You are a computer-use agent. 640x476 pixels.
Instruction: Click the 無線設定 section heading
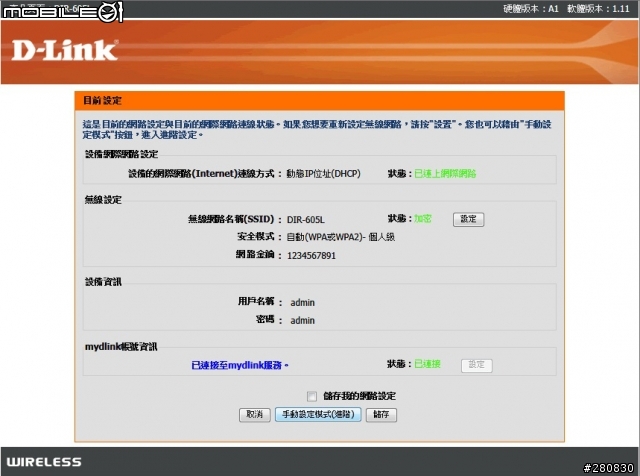tap(103, 200)
